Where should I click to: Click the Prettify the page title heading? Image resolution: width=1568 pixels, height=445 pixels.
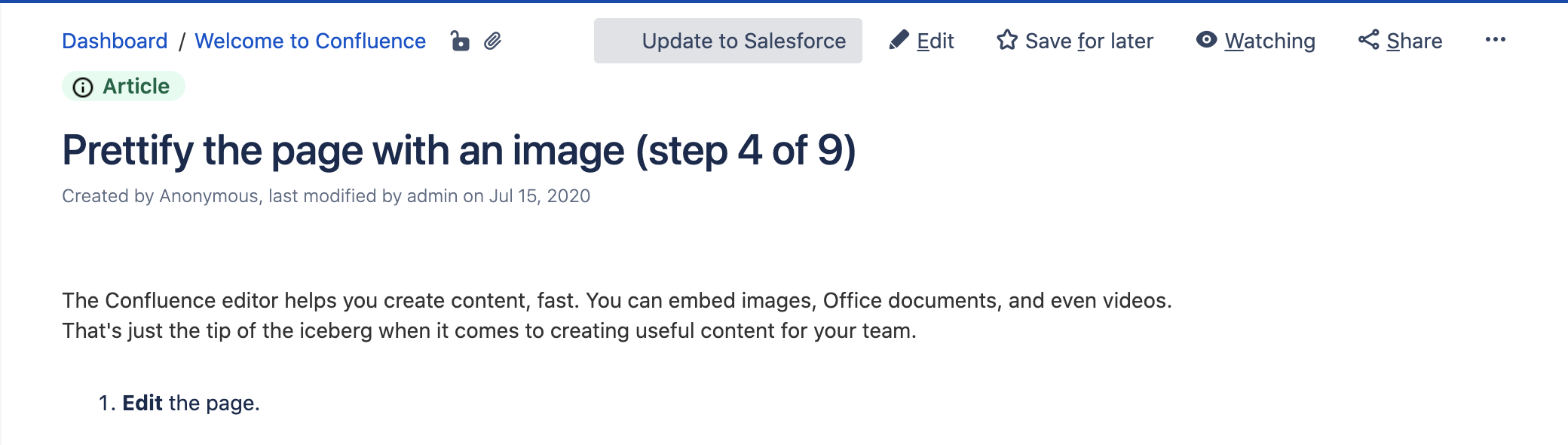pyautogui.click(x=458, y=150)
